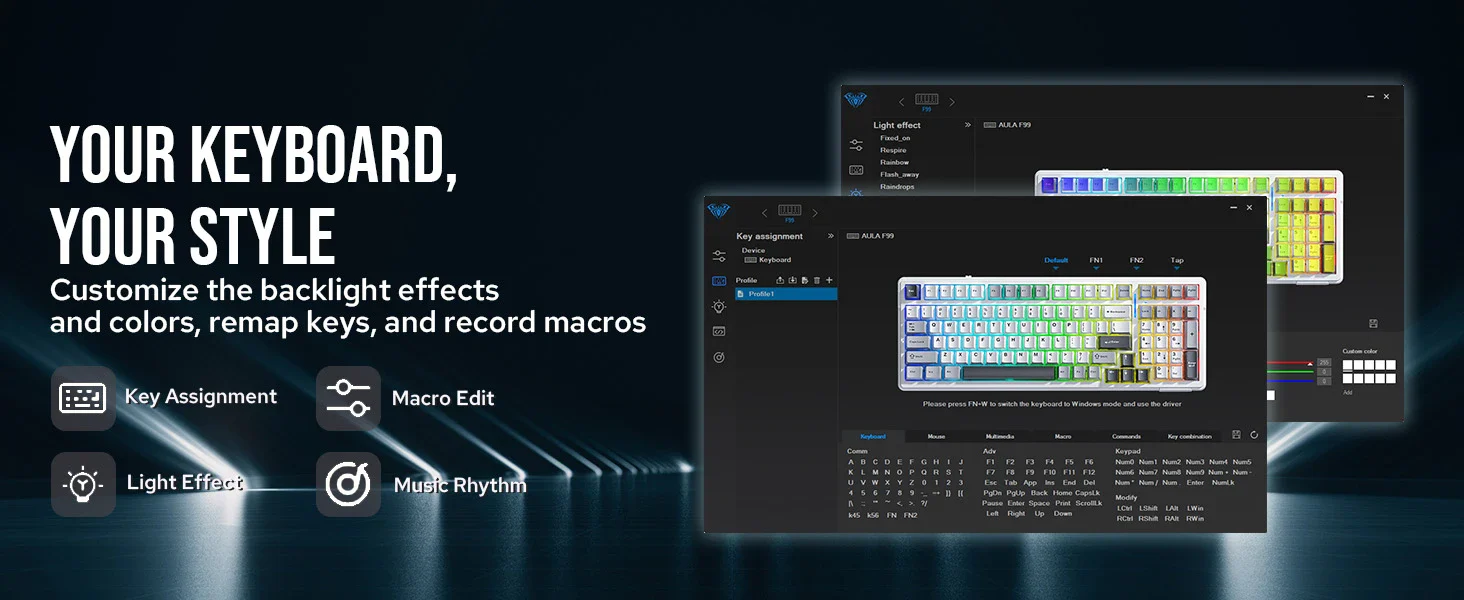The image size is (1464, 600).
Task: Select the first Custom color swatch
Action: coord(1347,366)
